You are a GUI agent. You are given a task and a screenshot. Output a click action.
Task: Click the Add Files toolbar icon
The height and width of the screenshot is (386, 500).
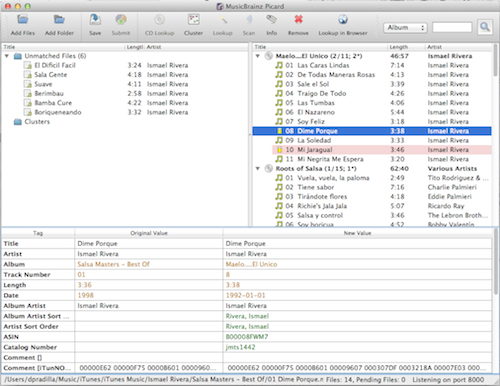(x=23, y=20)
